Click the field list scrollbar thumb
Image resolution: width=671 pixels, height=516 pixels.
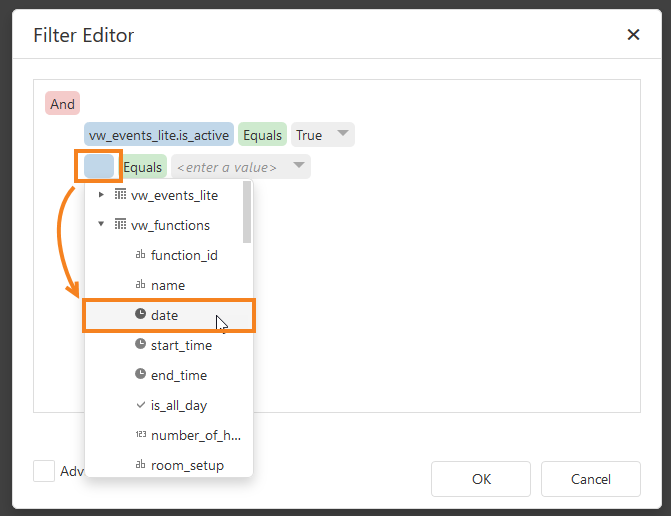[x=247, y=212]
